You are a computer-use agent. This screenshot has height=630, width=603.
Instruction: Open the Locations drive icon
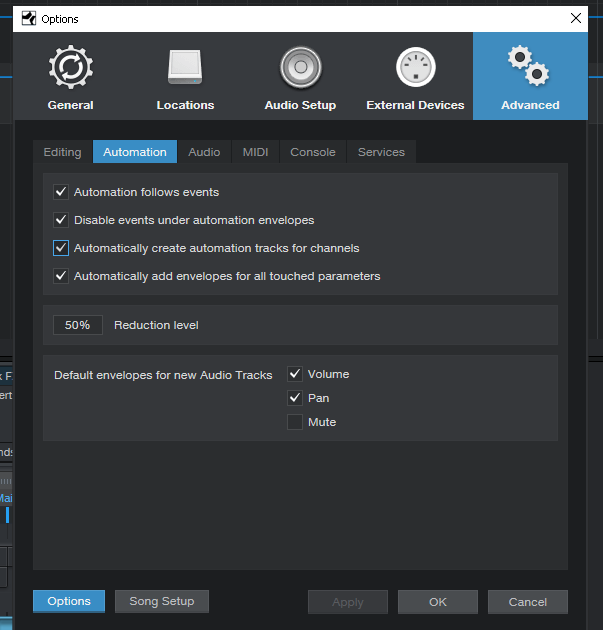(185, 67)
